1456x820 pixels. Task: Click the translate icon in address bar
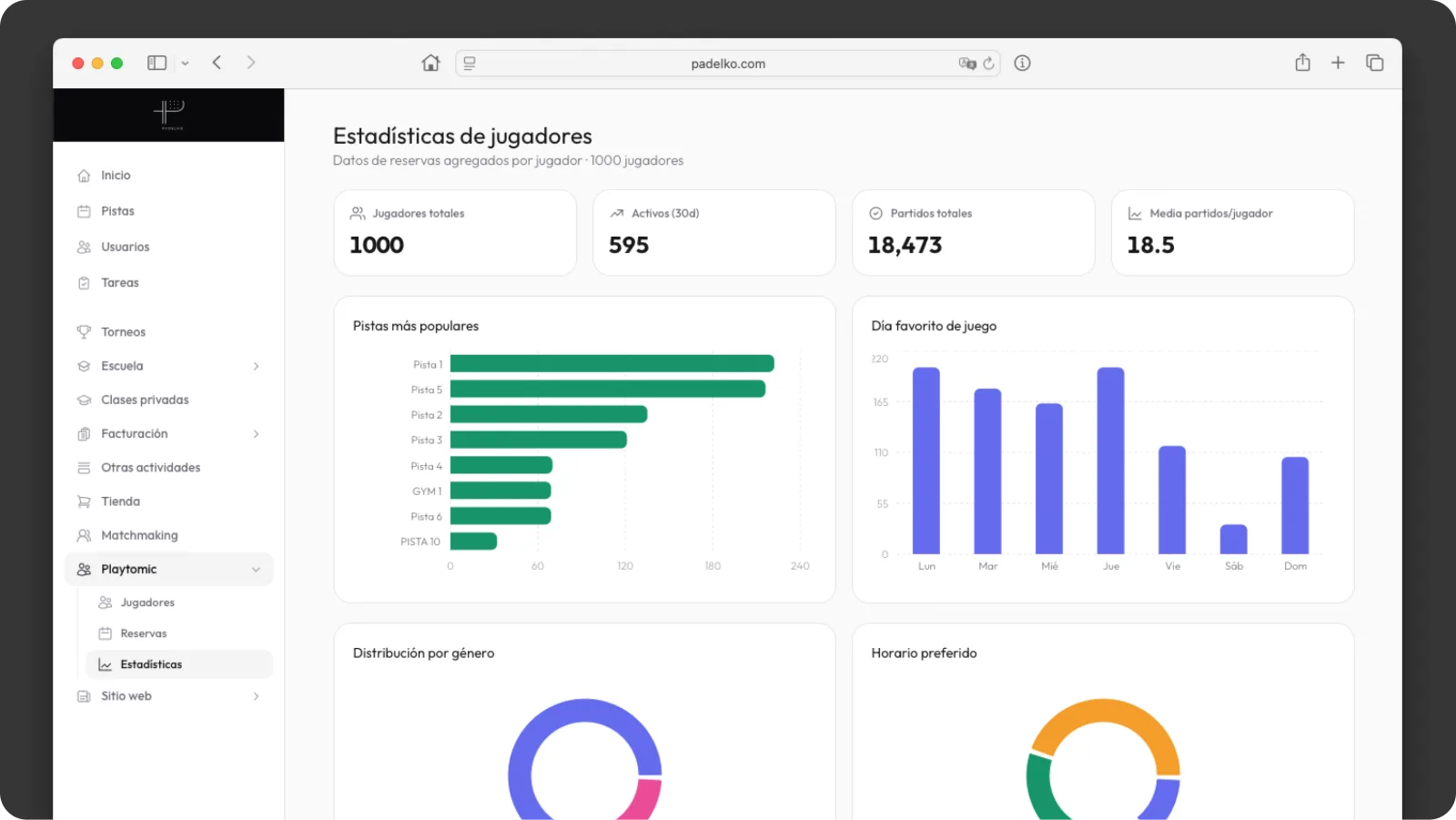pos(966,63)
